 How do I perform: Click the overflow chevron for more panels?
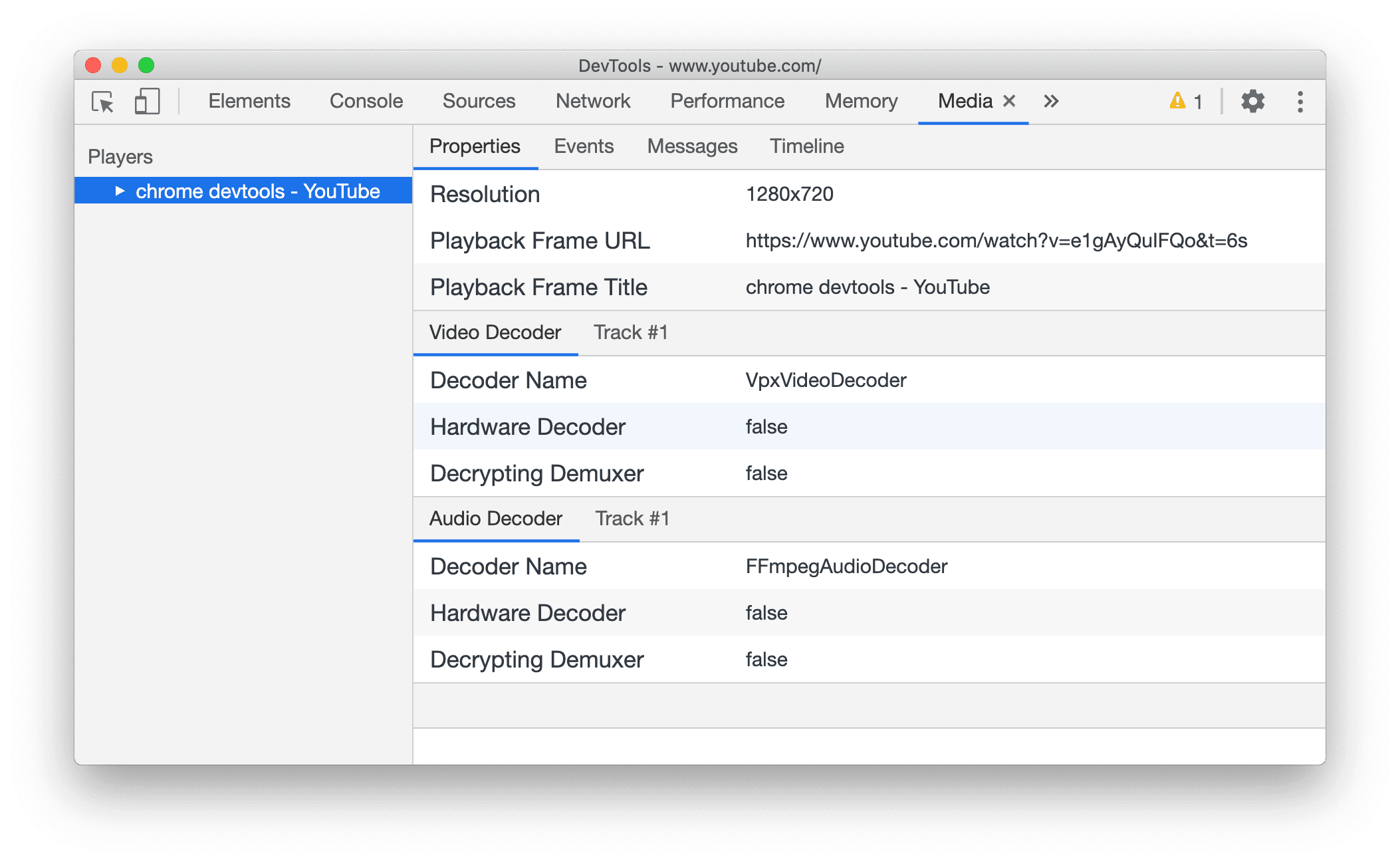click(1049, 102)
